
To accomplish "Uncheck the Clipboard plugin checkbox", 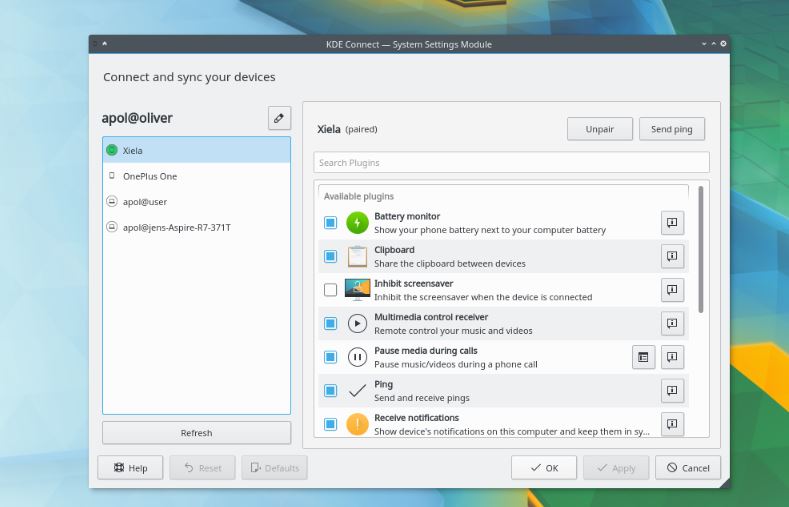I will (x=331, y=257).
